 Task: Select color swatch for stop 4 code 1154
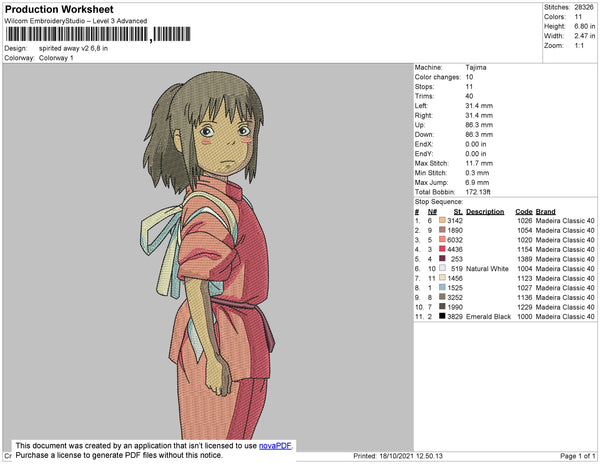442,249
